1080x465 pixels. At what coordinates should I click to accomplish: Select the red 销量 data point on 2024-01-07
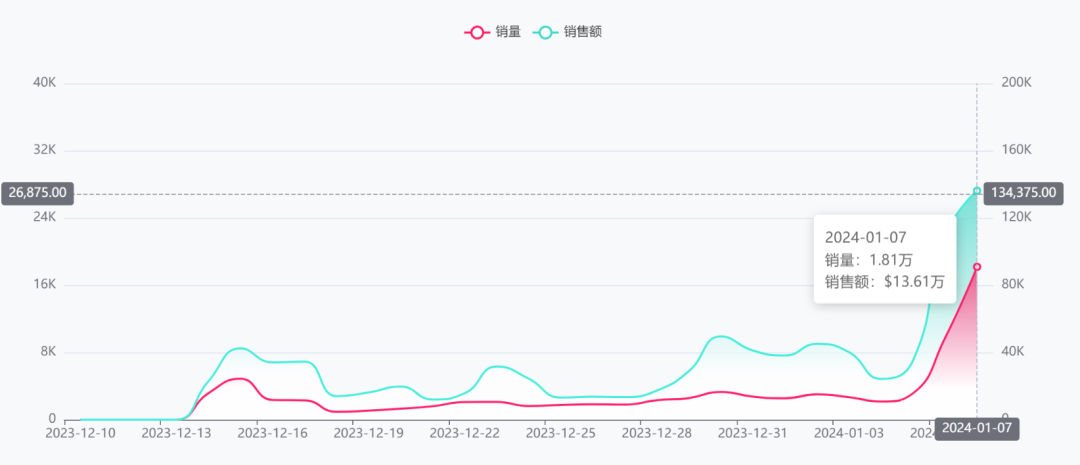(x=977, y=267)
